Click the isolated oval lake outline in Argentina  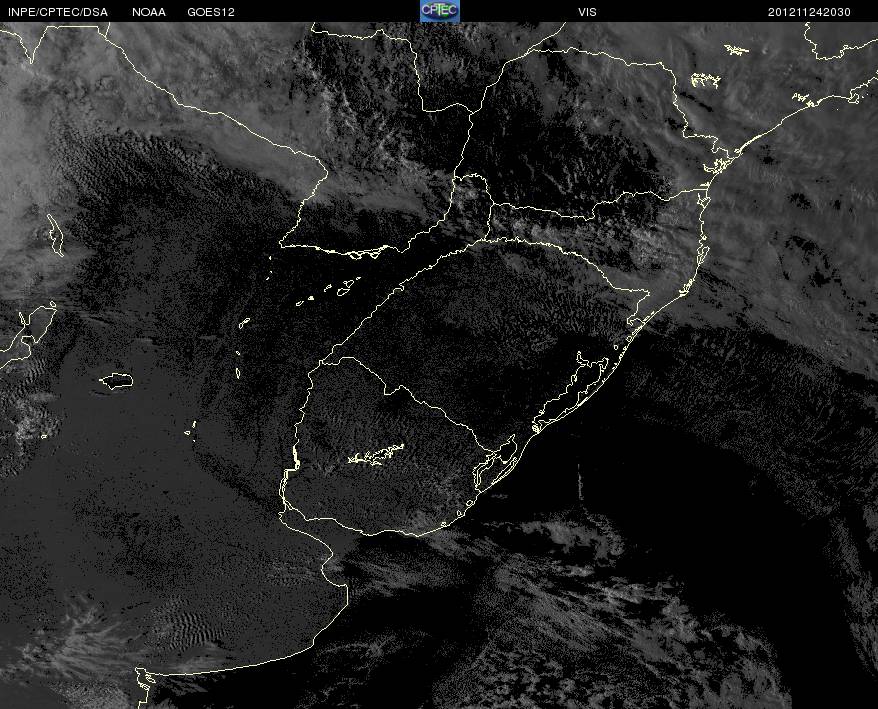point(116,381)
